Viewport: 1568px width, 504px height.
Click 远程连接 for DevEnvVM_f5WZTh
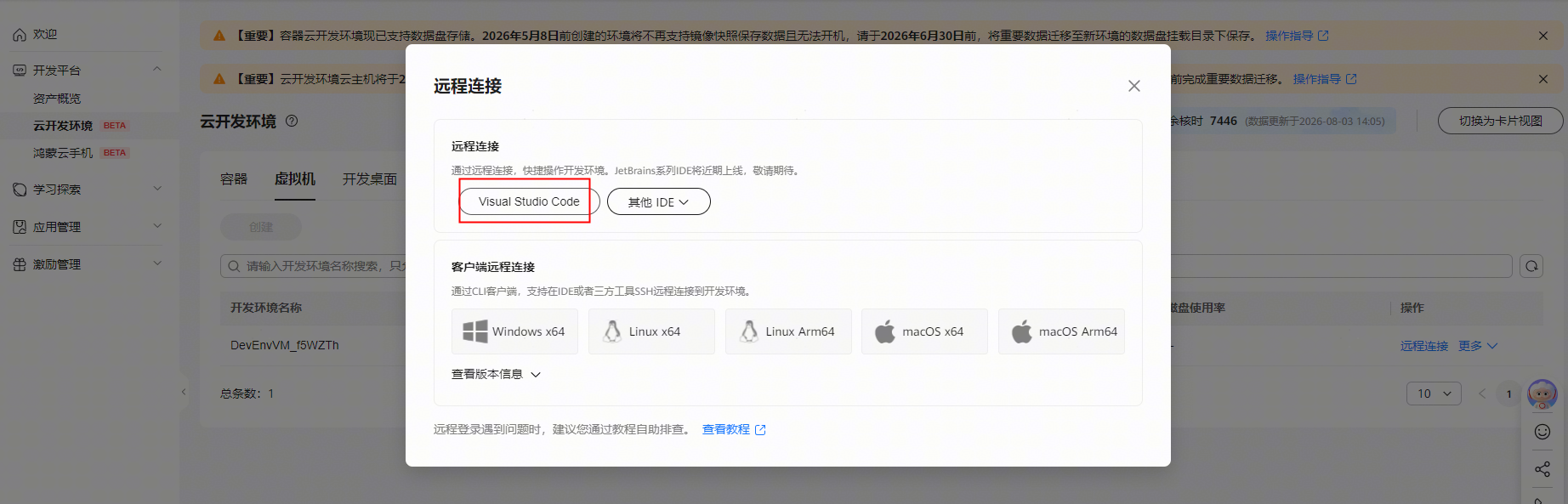click(1424, 346)
